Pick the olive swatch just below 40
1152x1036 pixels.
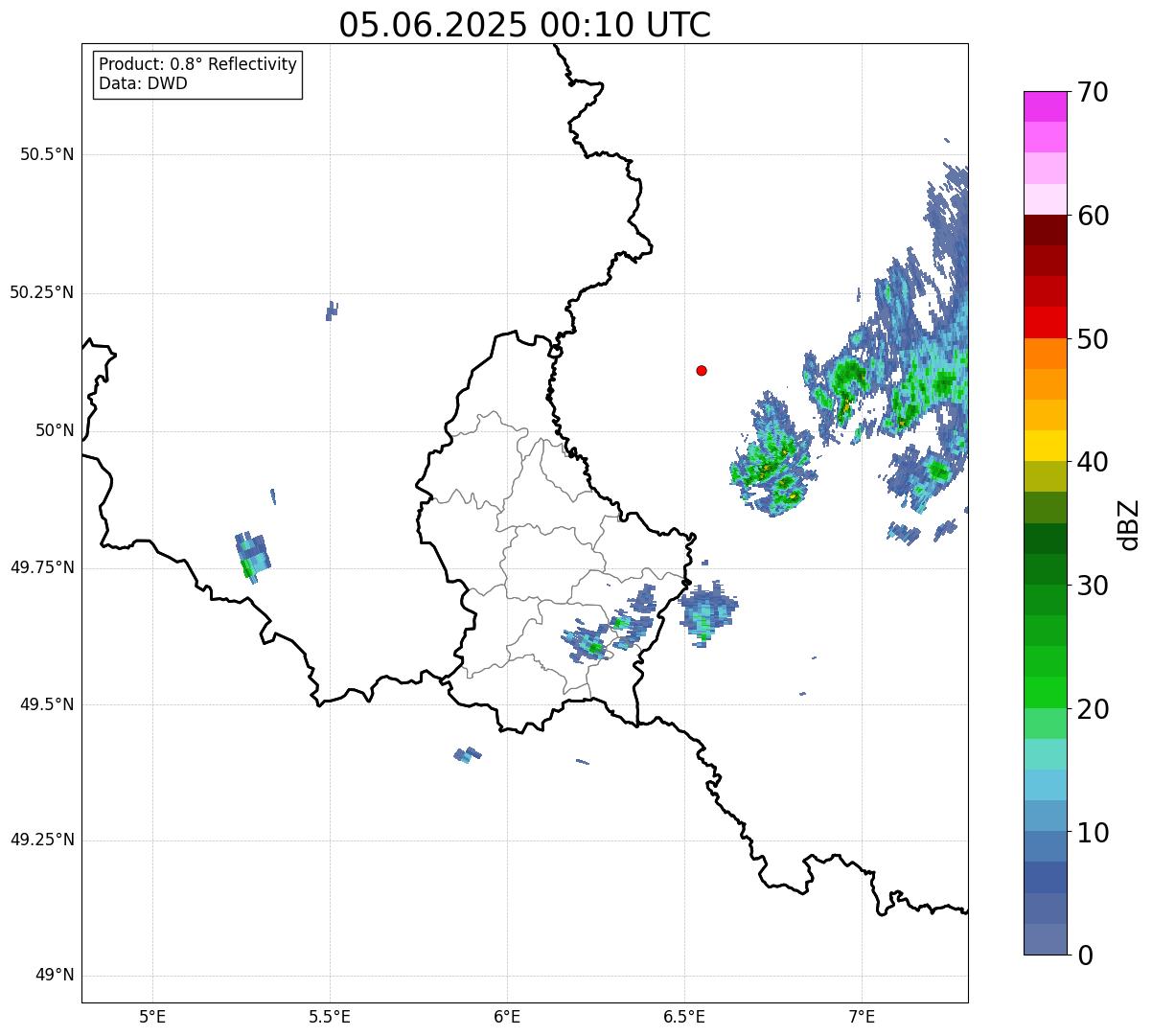(x=1045, y=477)
